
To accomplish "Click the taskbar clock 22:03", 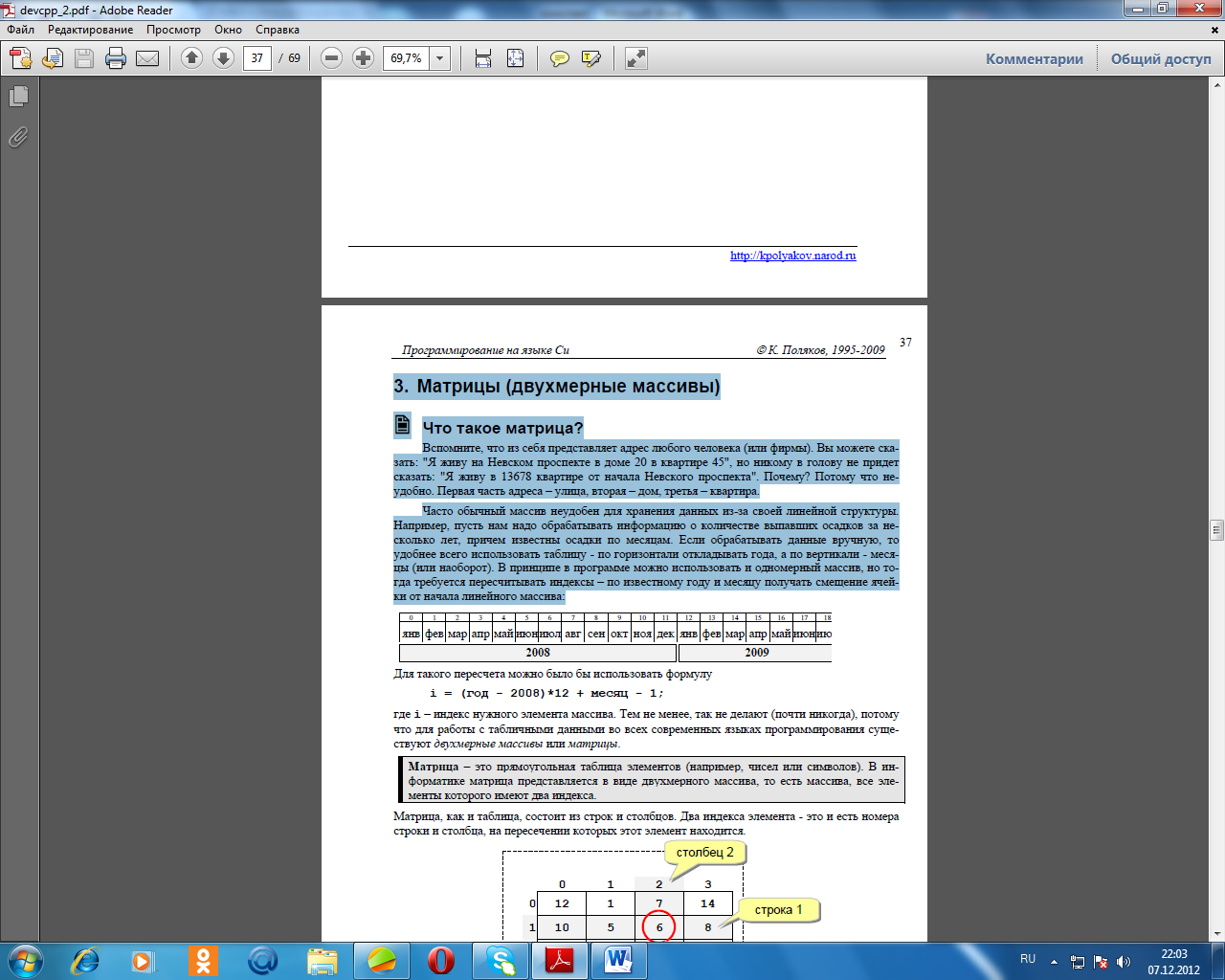I will click(1174, 954).
